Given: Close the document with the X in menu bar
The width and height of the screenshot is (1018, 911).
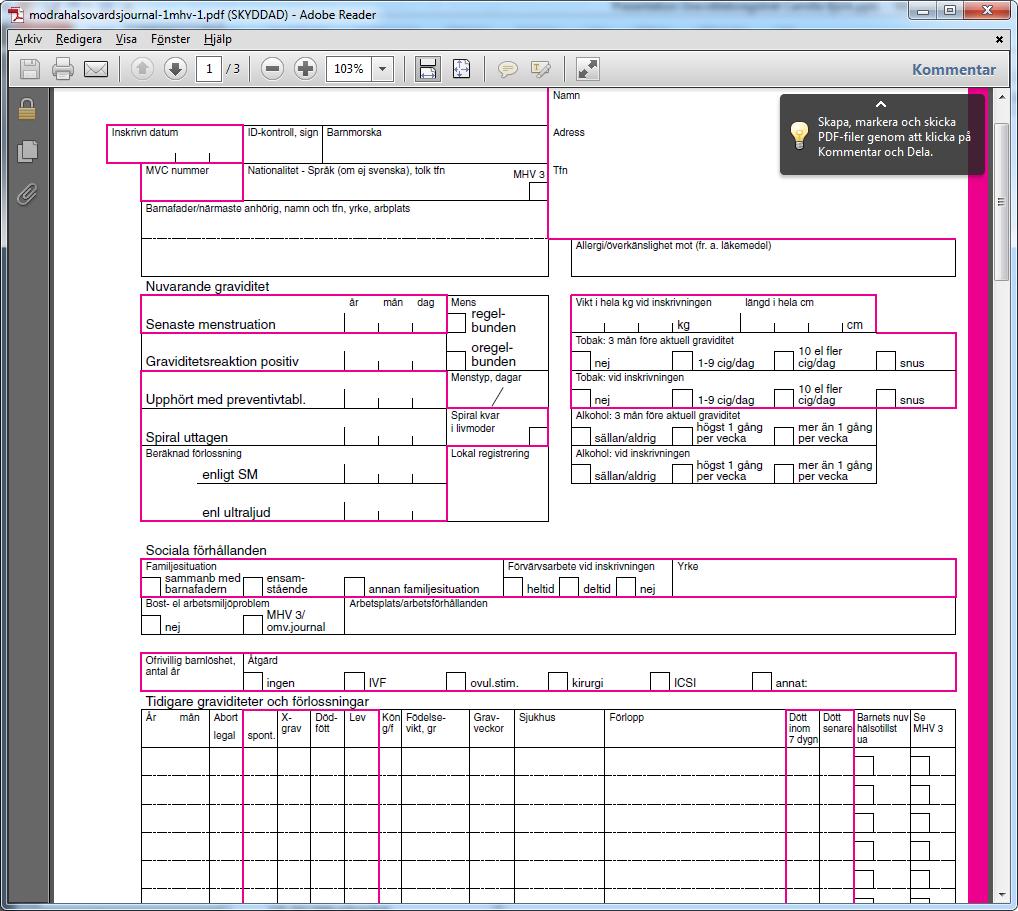Looking at the screenshot, I should pos(999,40).
